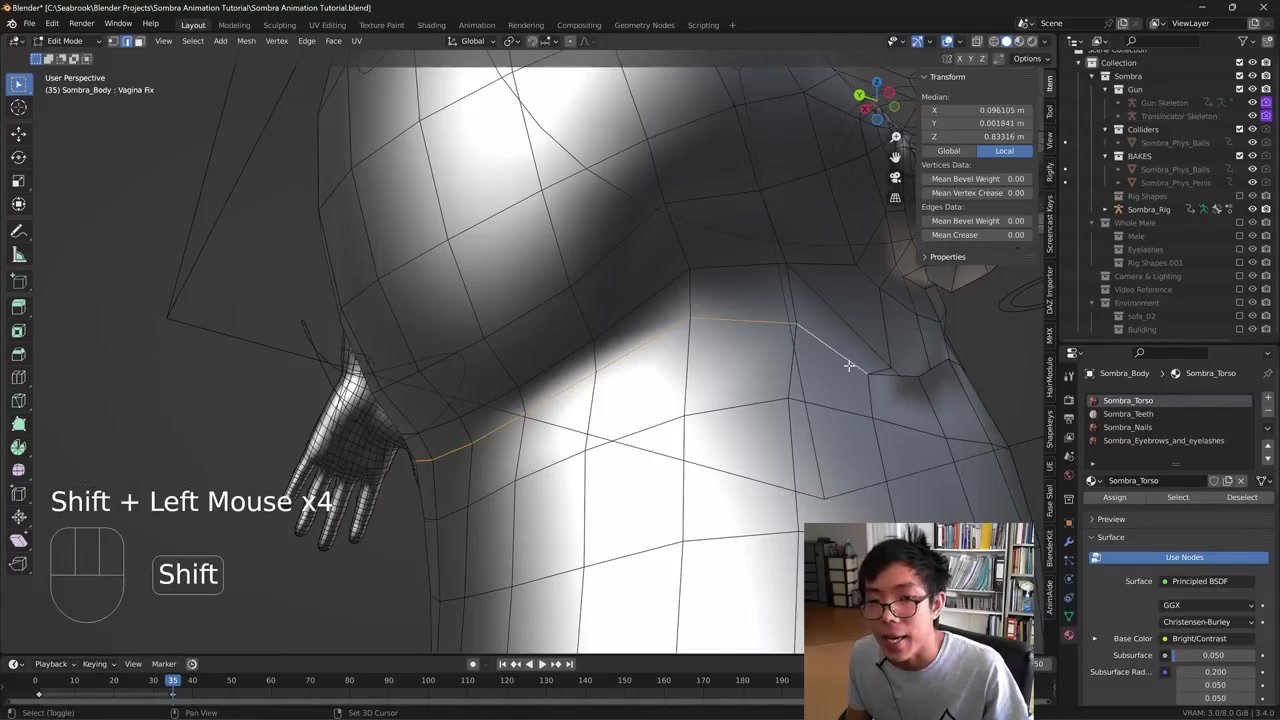Viewport: 1280px width, 720px height.
Task: Select the Measure tool
Action: 18,255
